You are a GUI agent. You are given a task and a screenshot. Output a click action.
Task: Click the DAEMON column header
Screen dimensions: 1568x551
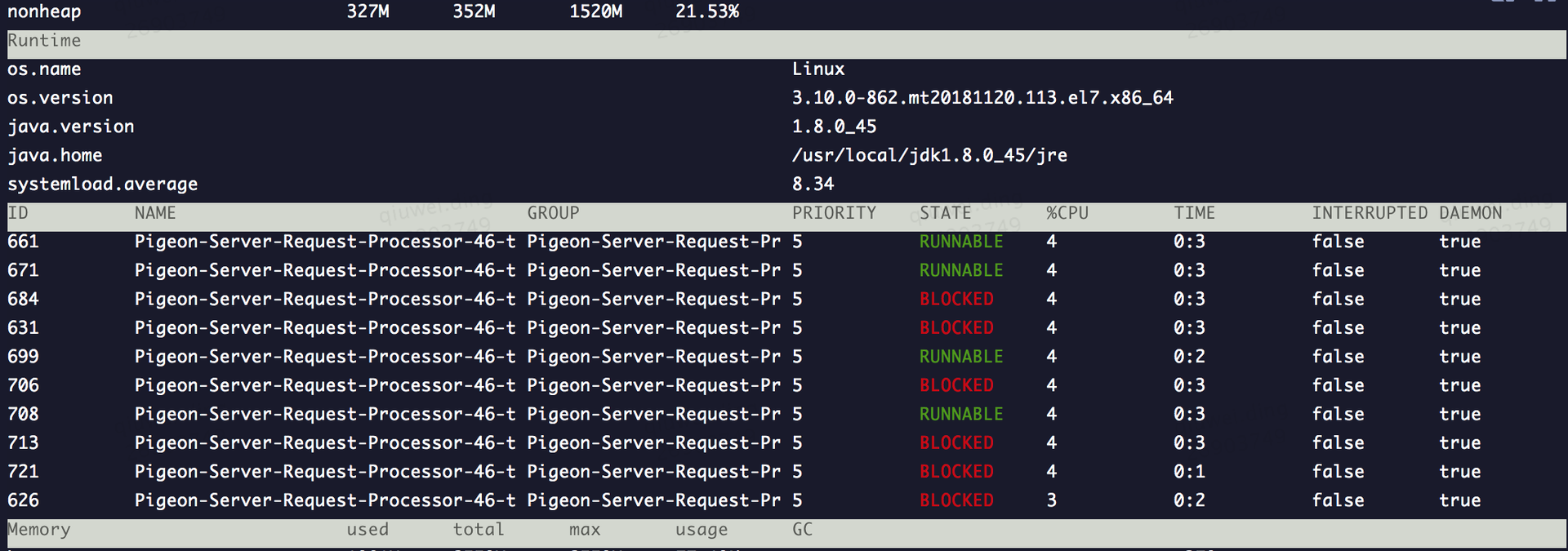click(1470, 213)
